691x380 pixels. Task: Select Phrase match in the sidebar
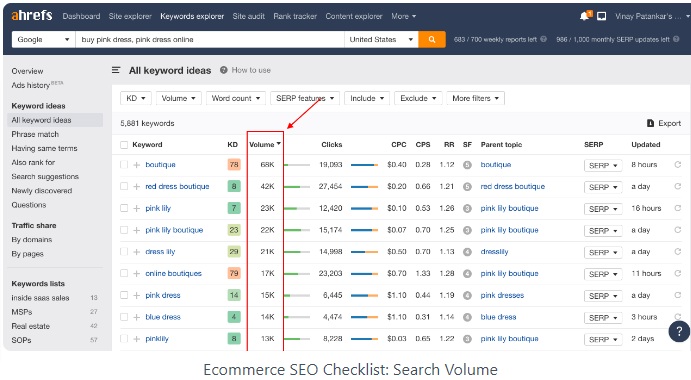tap(35, 134)
